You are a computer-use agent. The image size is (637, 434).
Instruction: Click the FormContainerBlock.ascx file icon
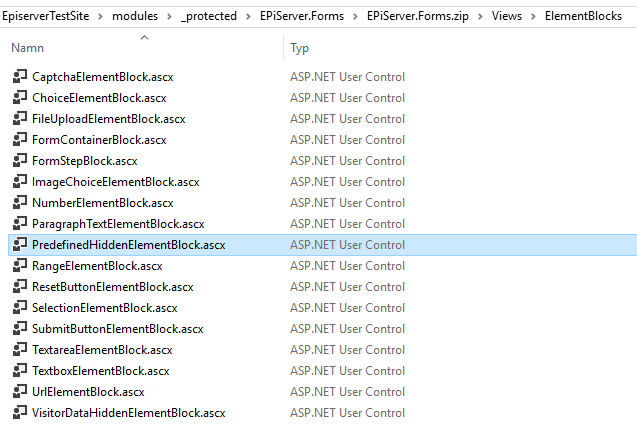coord(20,139)
